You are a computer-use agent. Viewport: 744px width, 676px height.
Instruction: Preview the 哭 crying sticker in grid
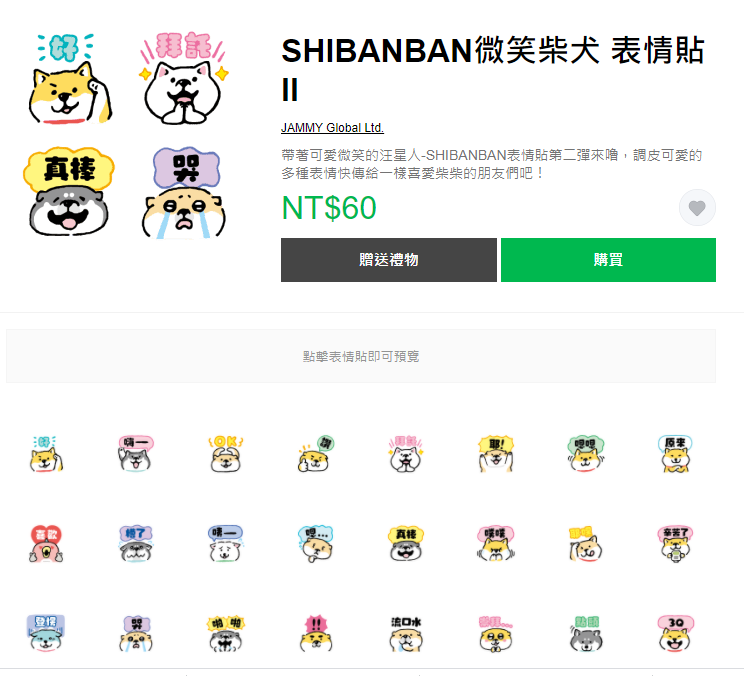coord(136,633)
